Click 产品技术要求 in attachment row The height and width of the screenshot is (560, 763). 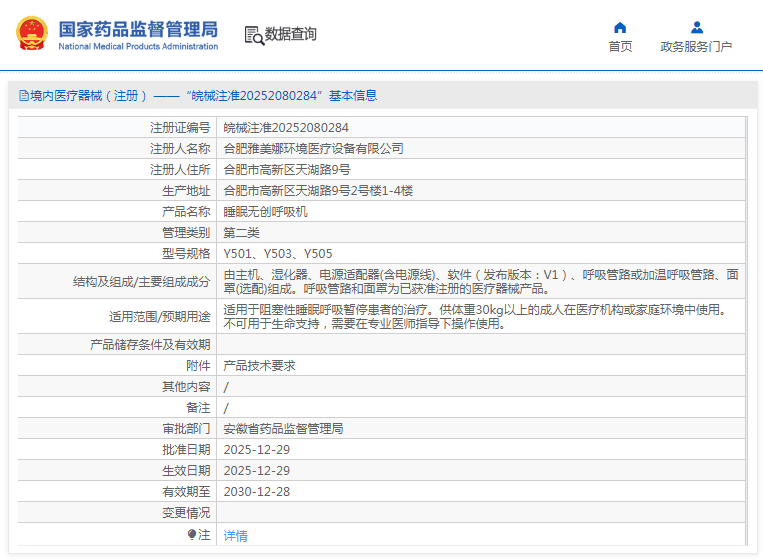point(259,366)
